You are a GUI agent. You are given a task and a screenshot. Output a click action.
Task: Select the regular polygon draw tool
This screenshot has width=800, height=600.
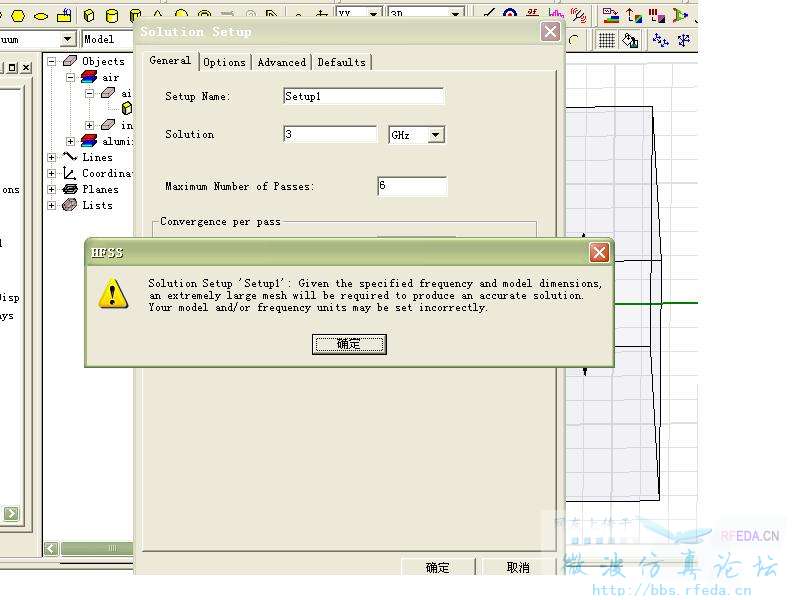tap(18, 16)
